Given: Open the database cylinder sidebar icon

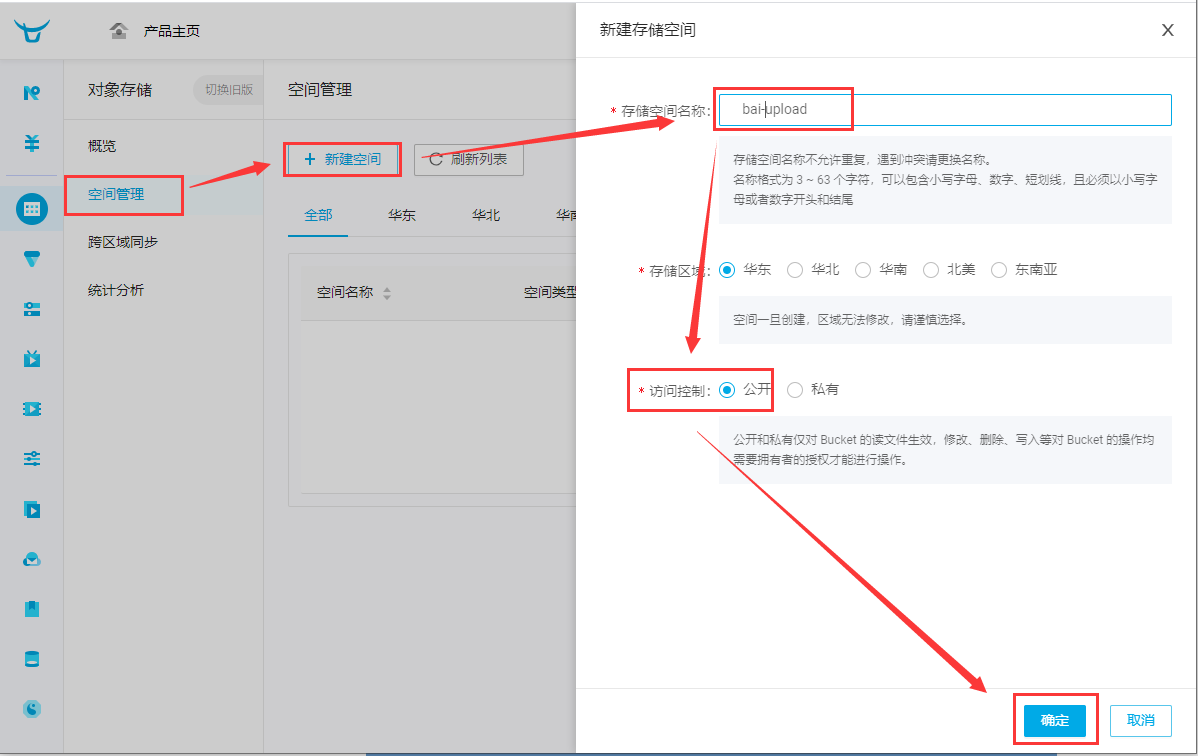Looking at the screenshot, I should (31, 659).
